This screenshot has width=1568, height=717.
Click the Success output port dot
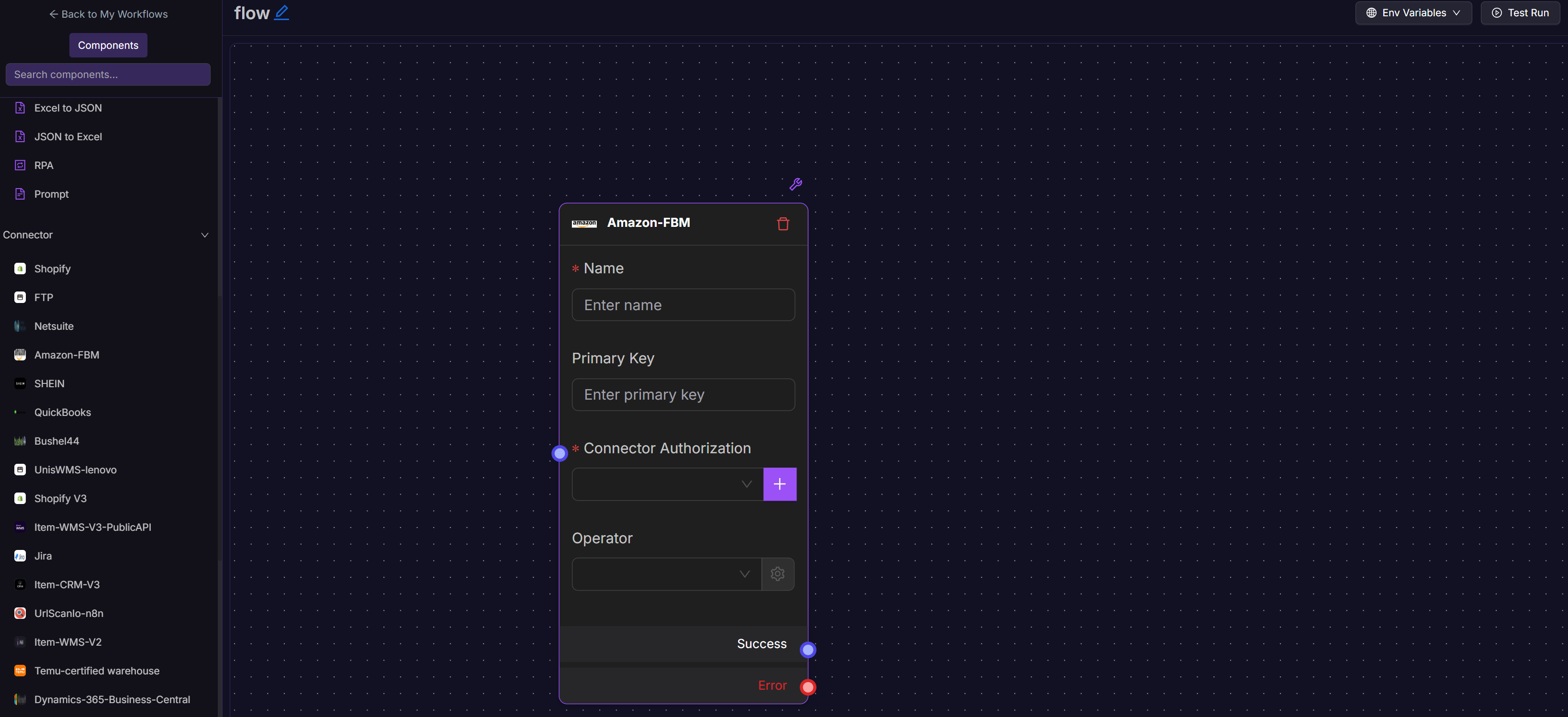click(x=808, y=650)
